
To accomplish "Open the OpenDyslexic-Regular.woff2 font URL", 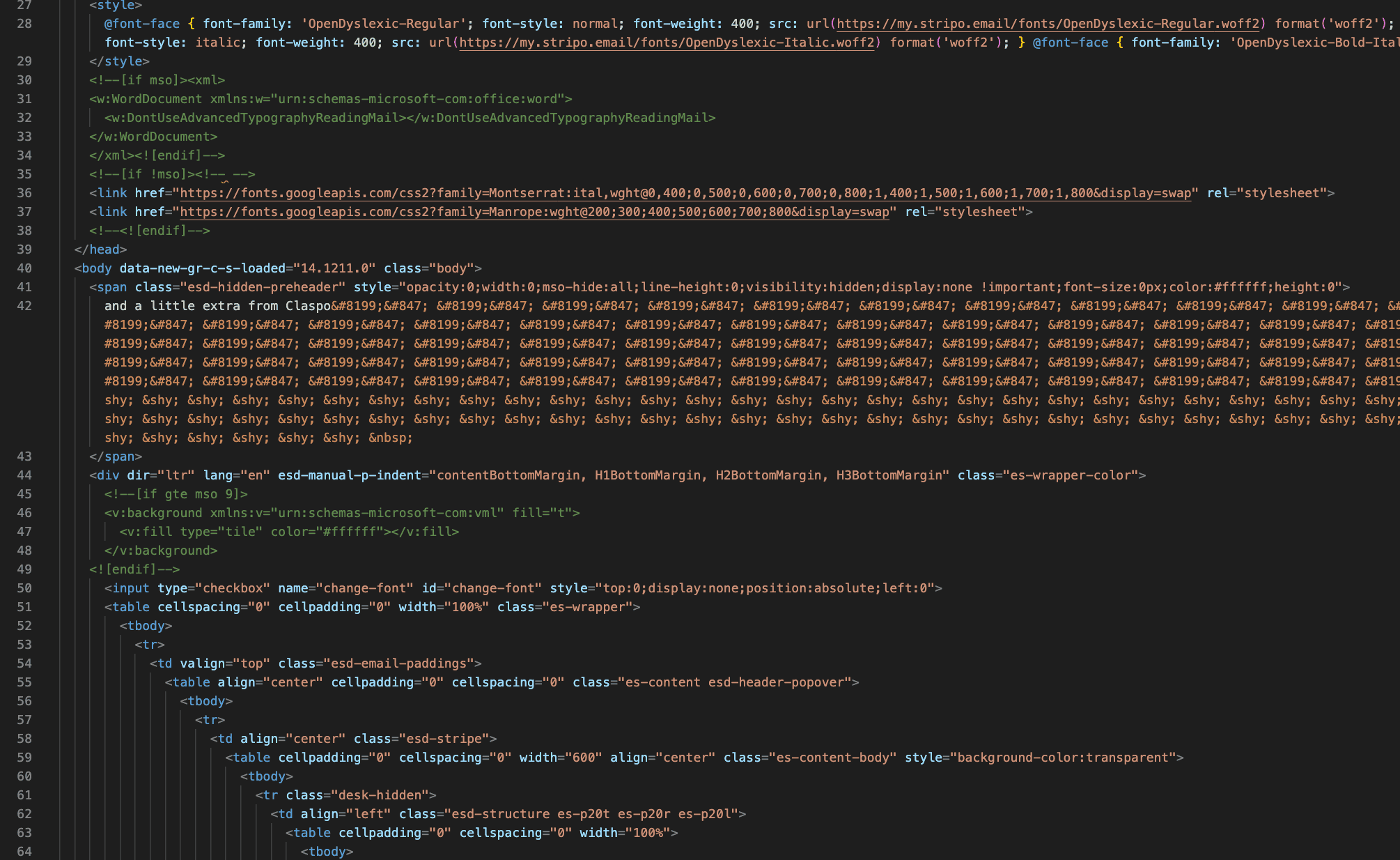I will tap(1048, 24).
